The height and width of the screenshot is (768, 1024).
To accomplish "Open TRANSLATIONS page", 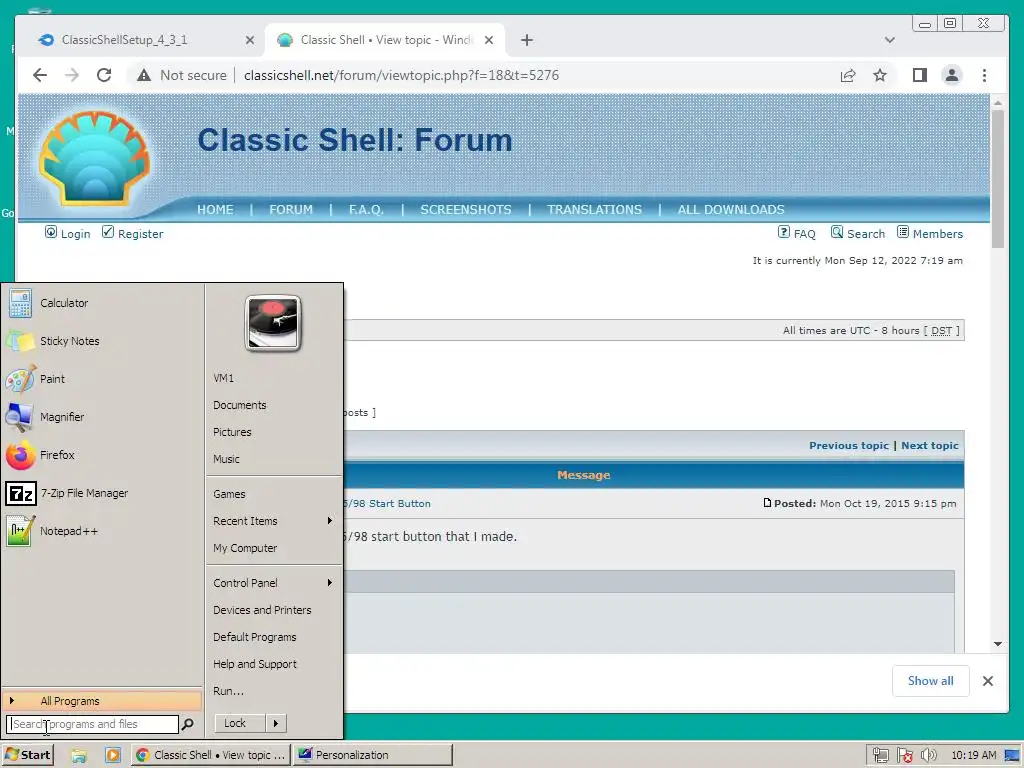I will tap(594, 210).
